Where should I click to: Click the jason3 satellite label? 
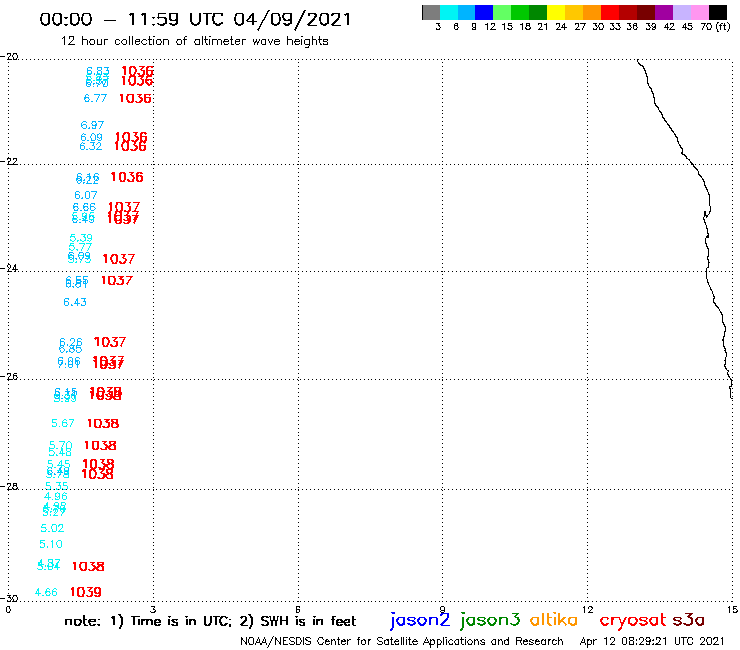click(490, 621)
